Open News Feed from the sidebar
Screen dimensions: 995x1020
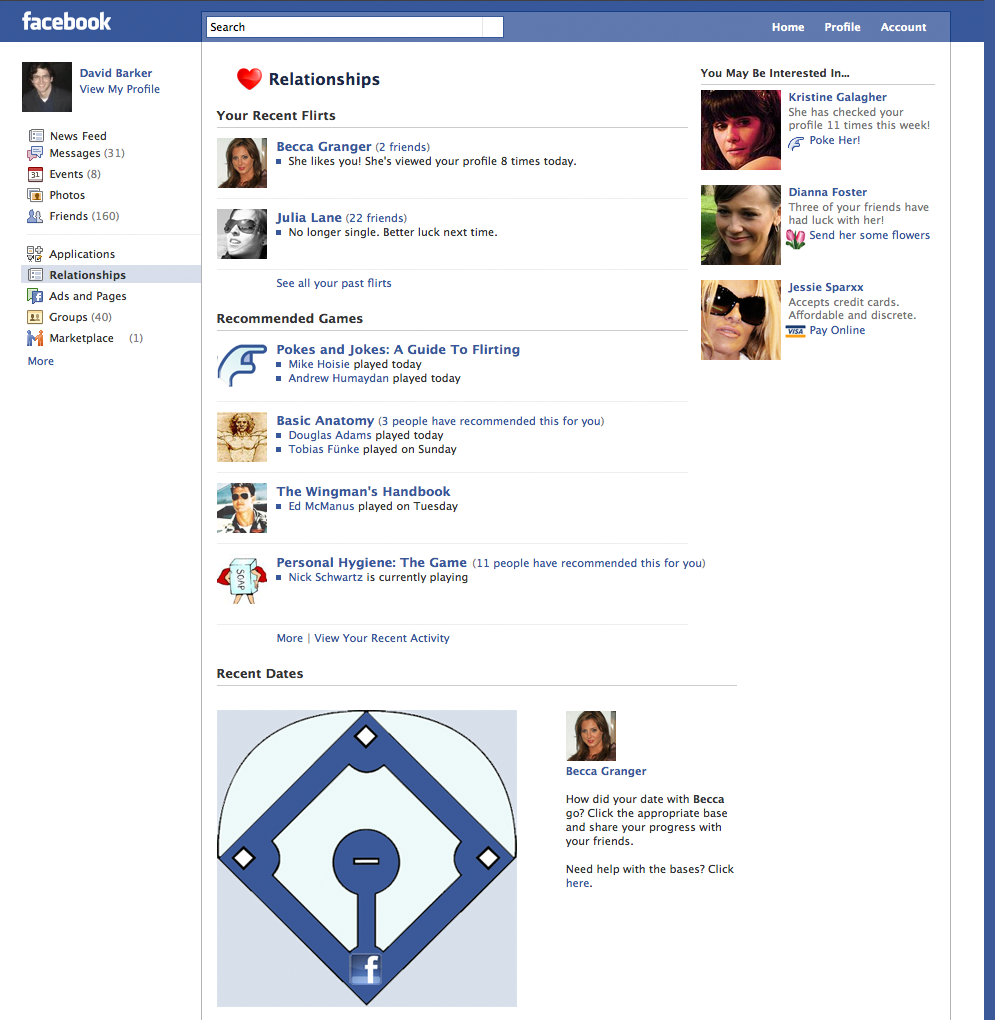(78, 136)
